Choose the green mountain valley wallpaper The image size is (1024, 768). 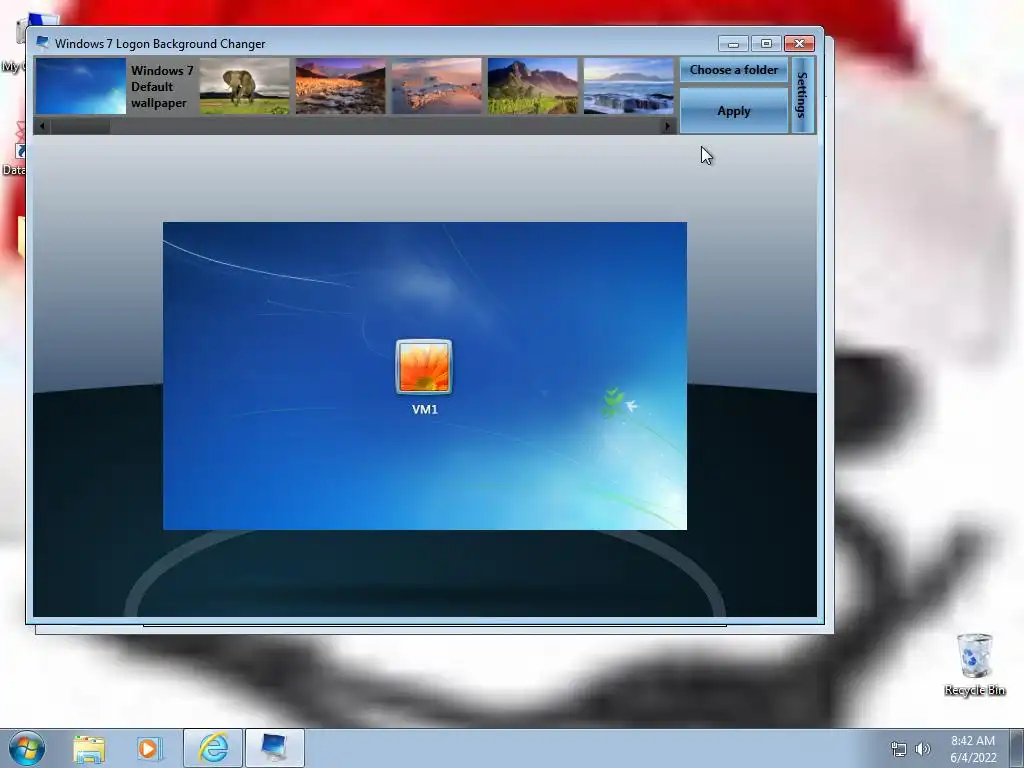pyautogui.click(x=532, y=86)
